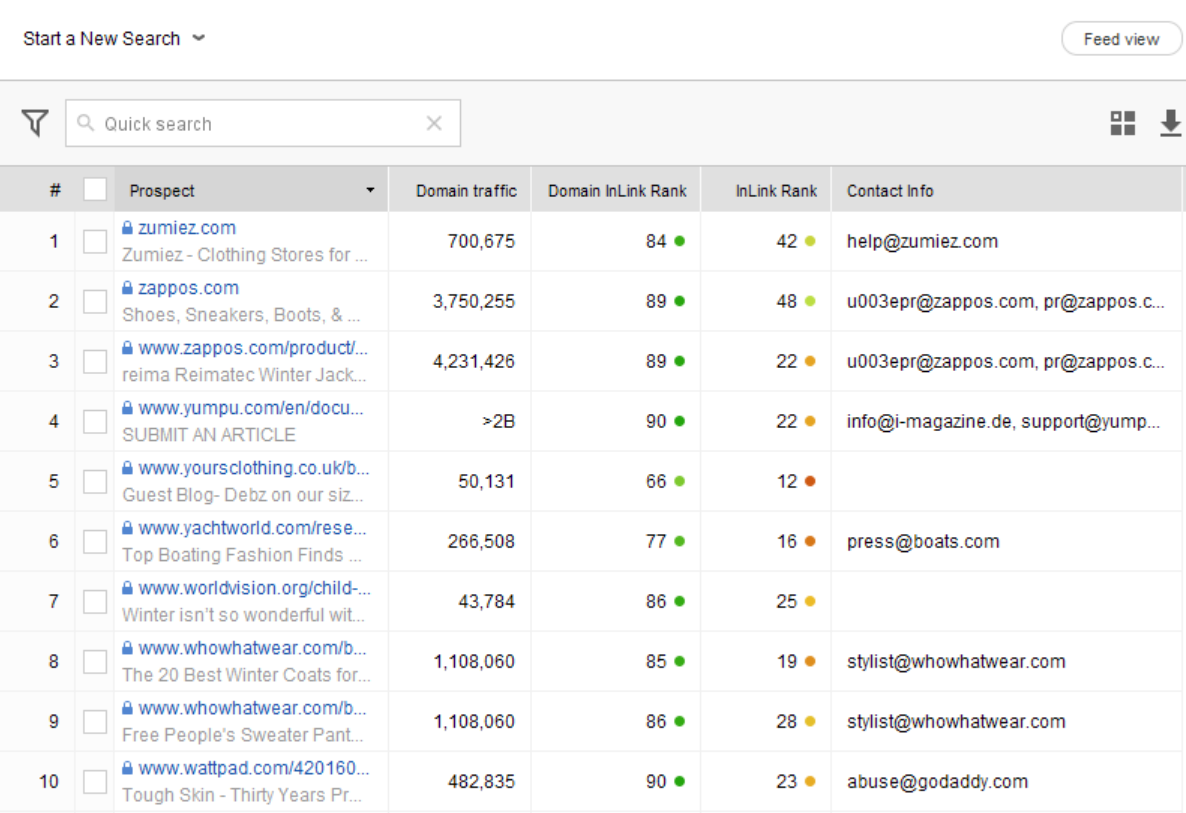Viewport: 1186px width, 813px height.
Task: Select checkbox for row 5 yoursclothing.co.uk
Action: coord(95,481)
